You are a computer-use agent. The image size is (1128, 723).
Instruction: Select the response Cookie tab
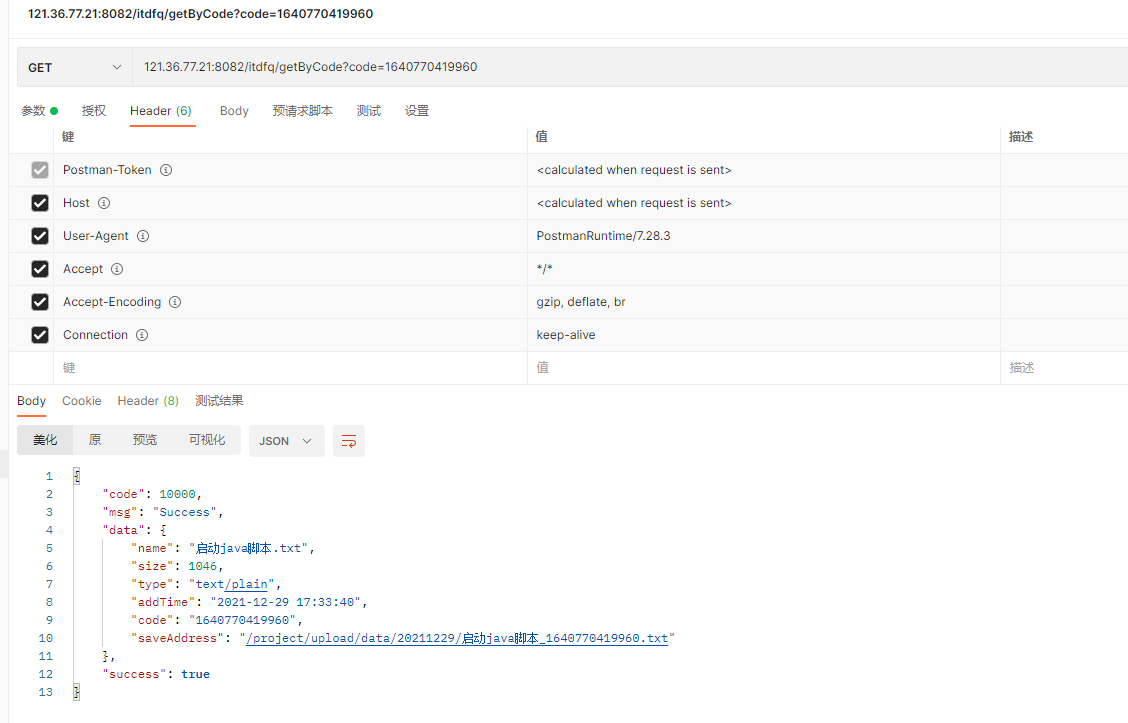pos(81,401)
